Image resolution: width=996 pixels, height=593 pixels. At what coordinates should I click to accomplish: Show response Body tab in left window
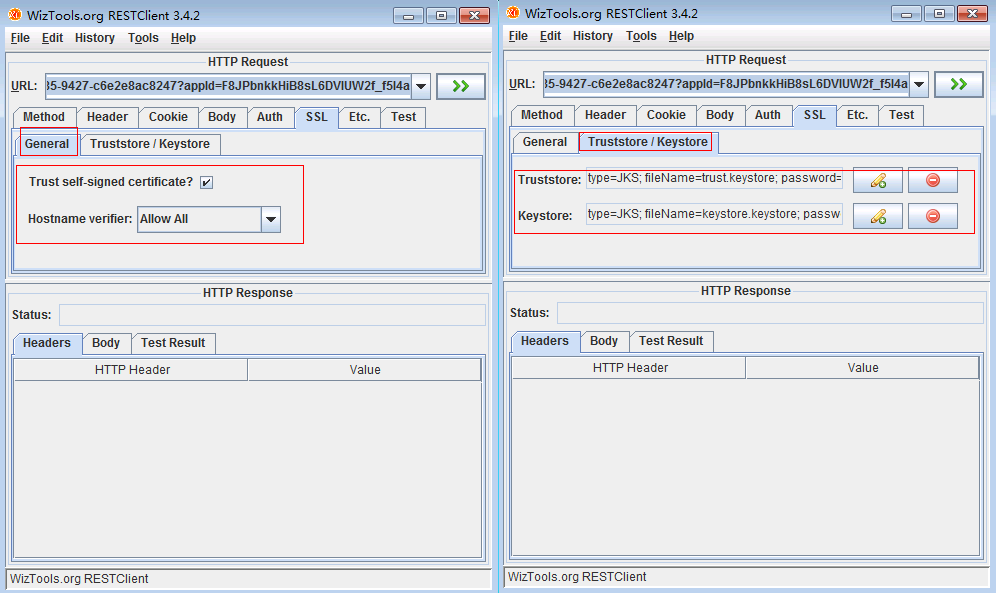point(106,343)
